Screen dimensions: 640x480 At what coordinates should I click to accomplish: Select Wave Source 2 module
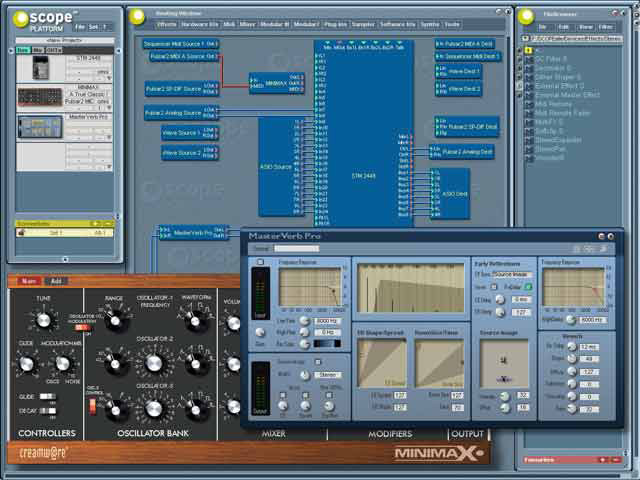coord(190,153)
